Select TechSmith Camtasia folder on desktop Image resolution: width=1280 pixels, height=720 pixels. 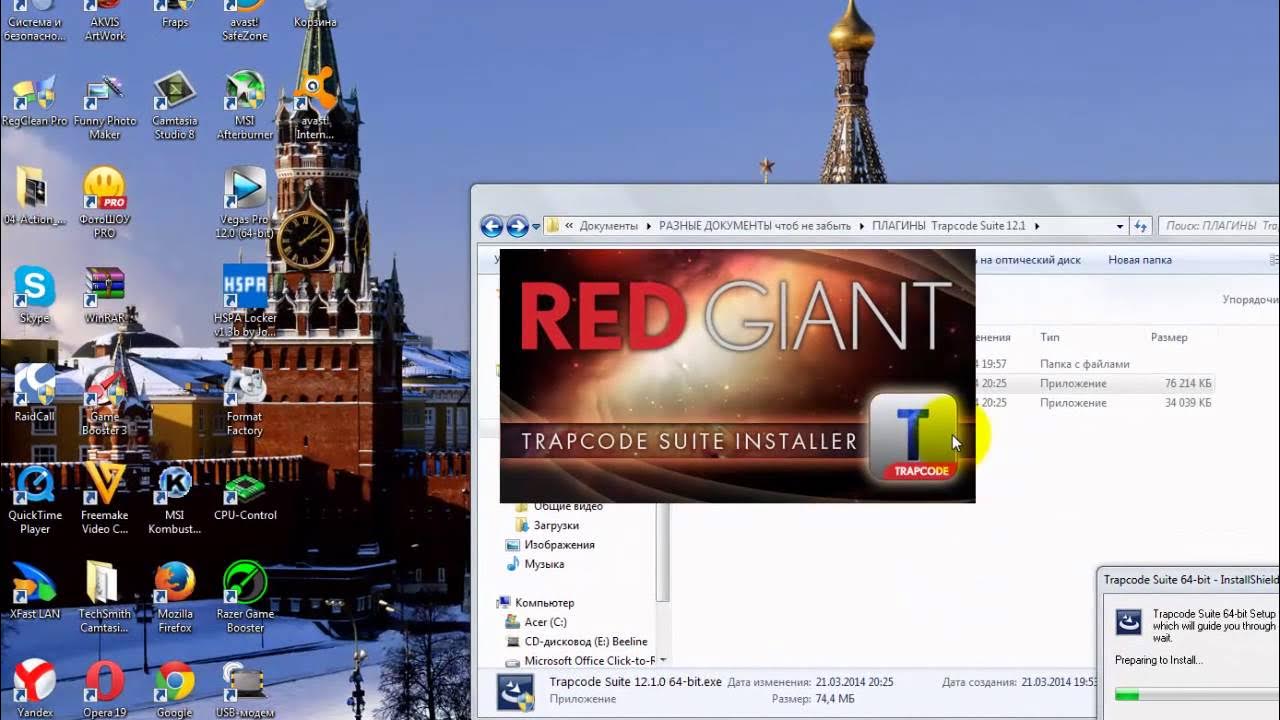click(104, 597)
